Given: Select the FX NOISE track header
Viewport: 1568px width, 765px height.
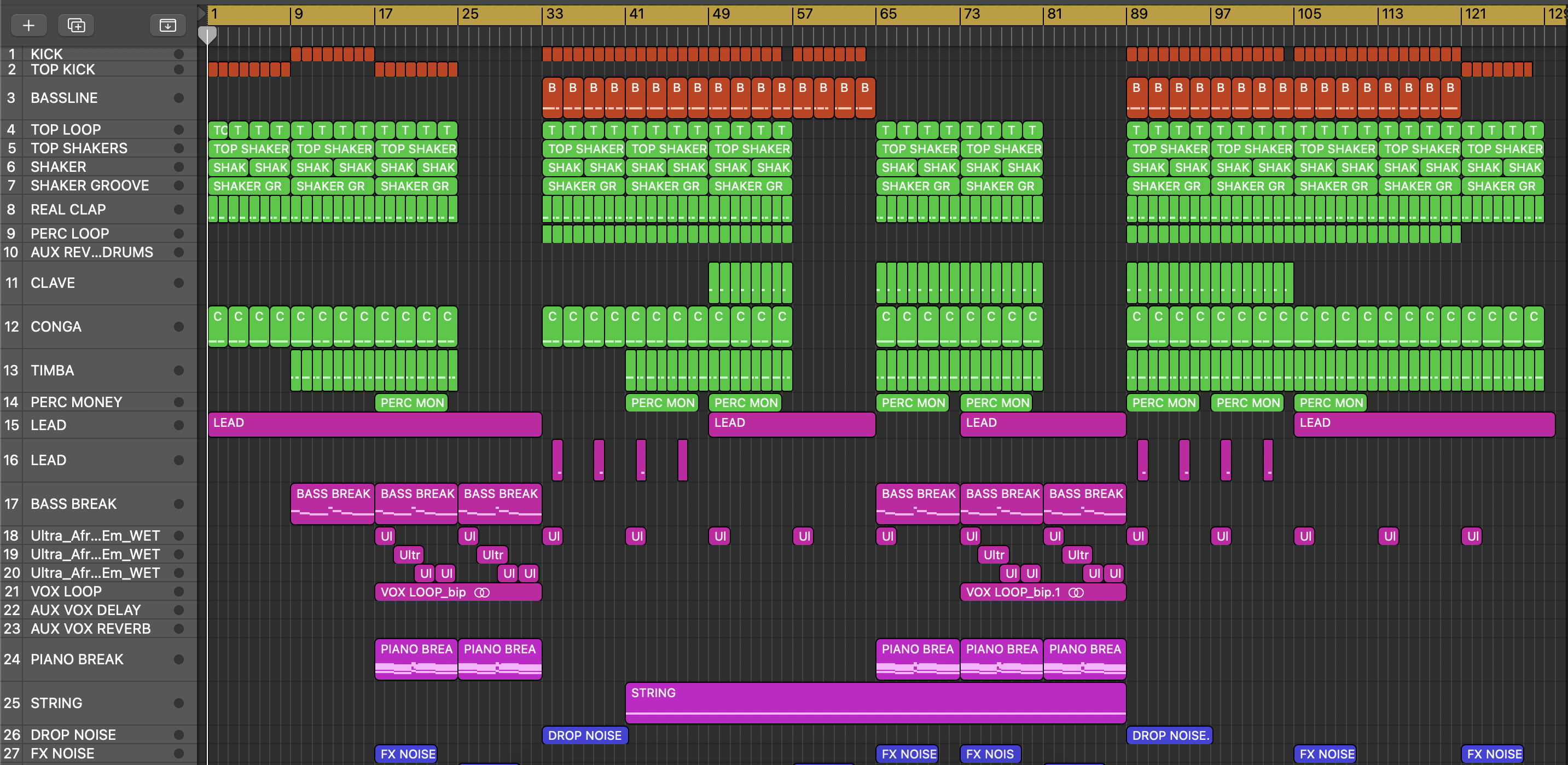Looking at the screenshot, I should click(98, 754).
